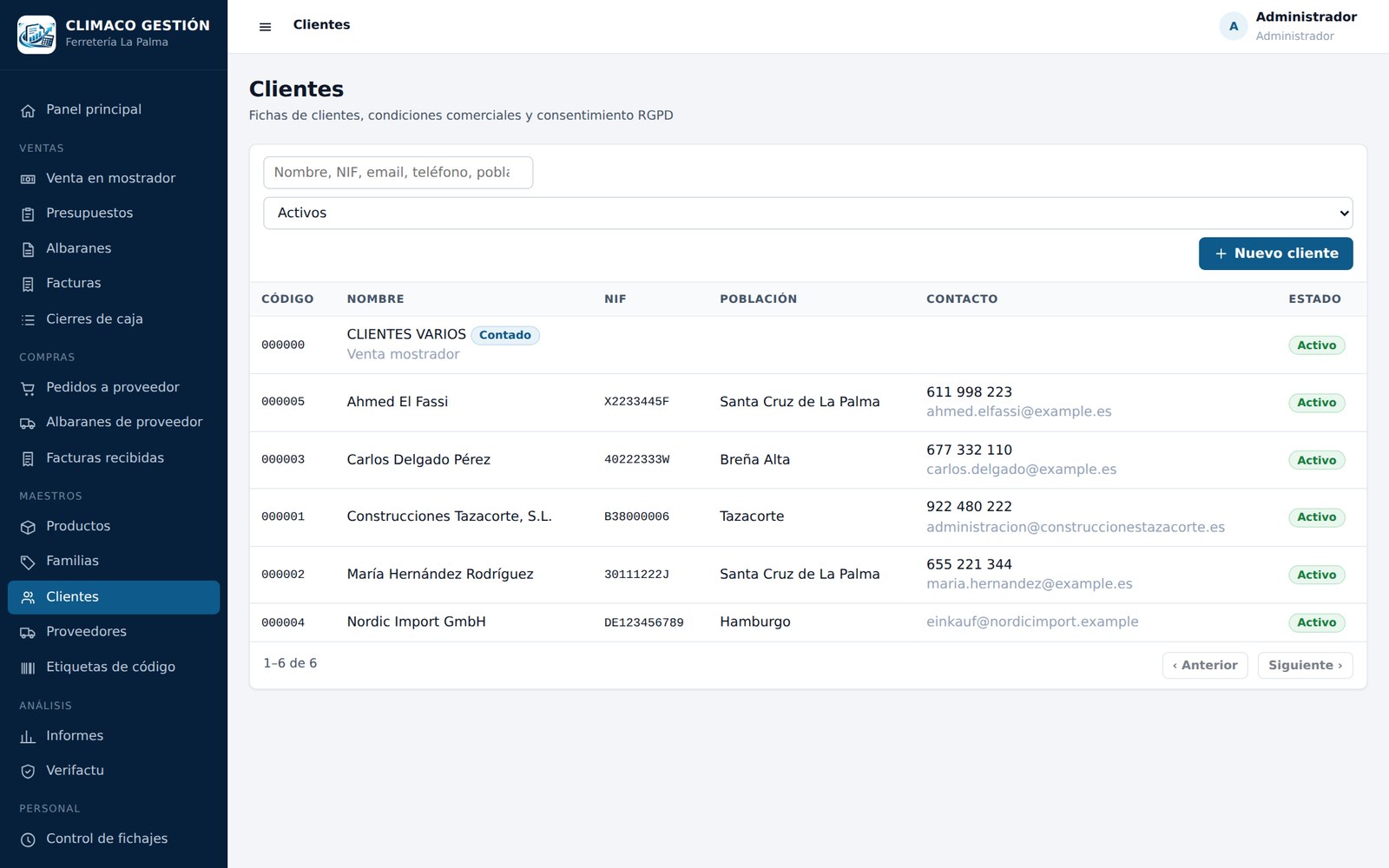Click NIF B38000006 cell
The image size is (1389, 868).
pos(636,516)
